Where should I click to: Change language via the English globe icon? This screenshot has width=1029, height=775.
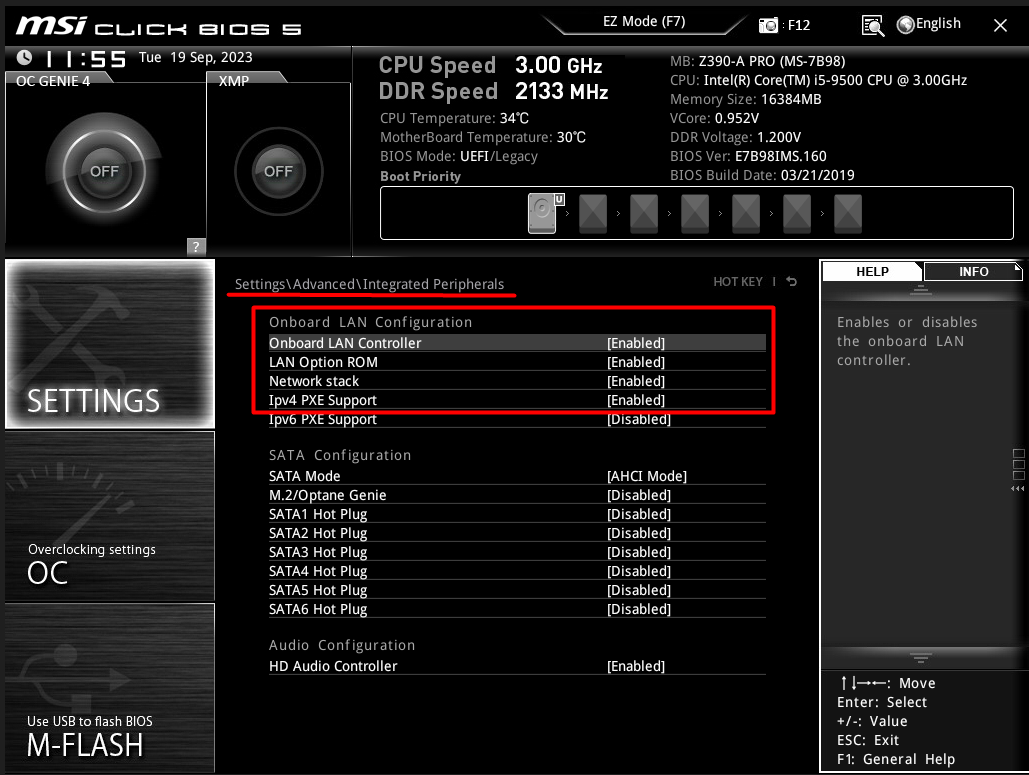(x=928, y=23)
